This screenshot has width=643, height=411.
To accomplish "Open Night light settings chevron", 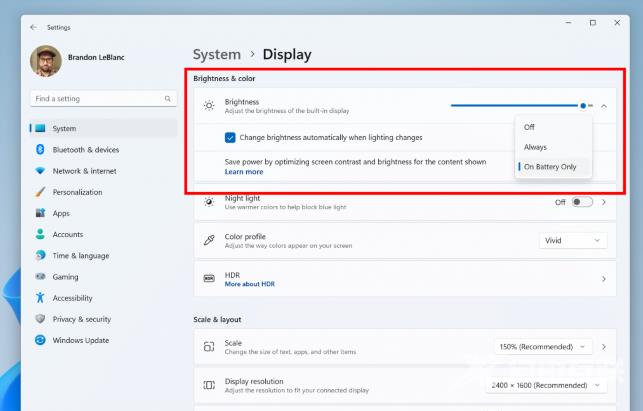I will [604, 202].
